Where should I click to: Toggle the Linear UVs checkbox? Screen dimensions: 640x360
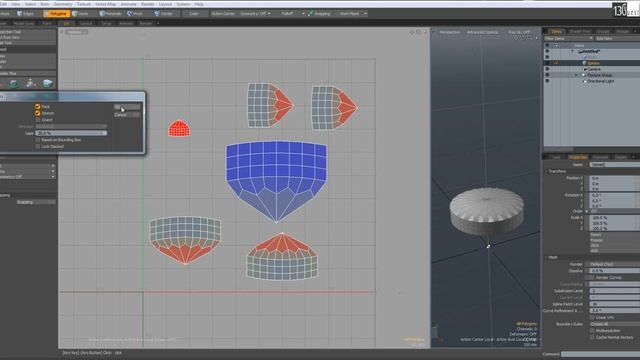tap(592, 317)
